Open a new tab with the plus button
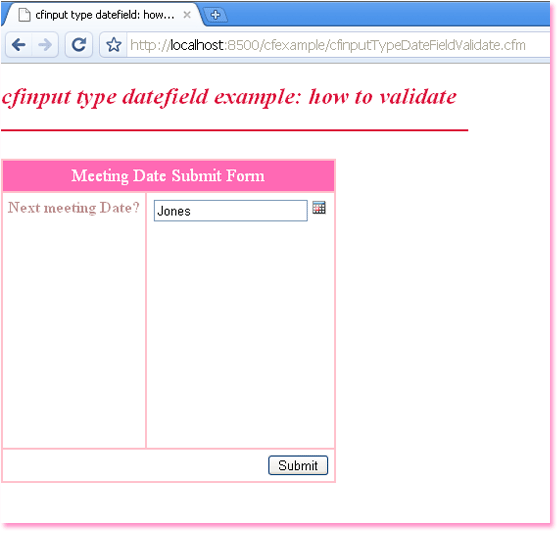 click(x=215, y=15)
